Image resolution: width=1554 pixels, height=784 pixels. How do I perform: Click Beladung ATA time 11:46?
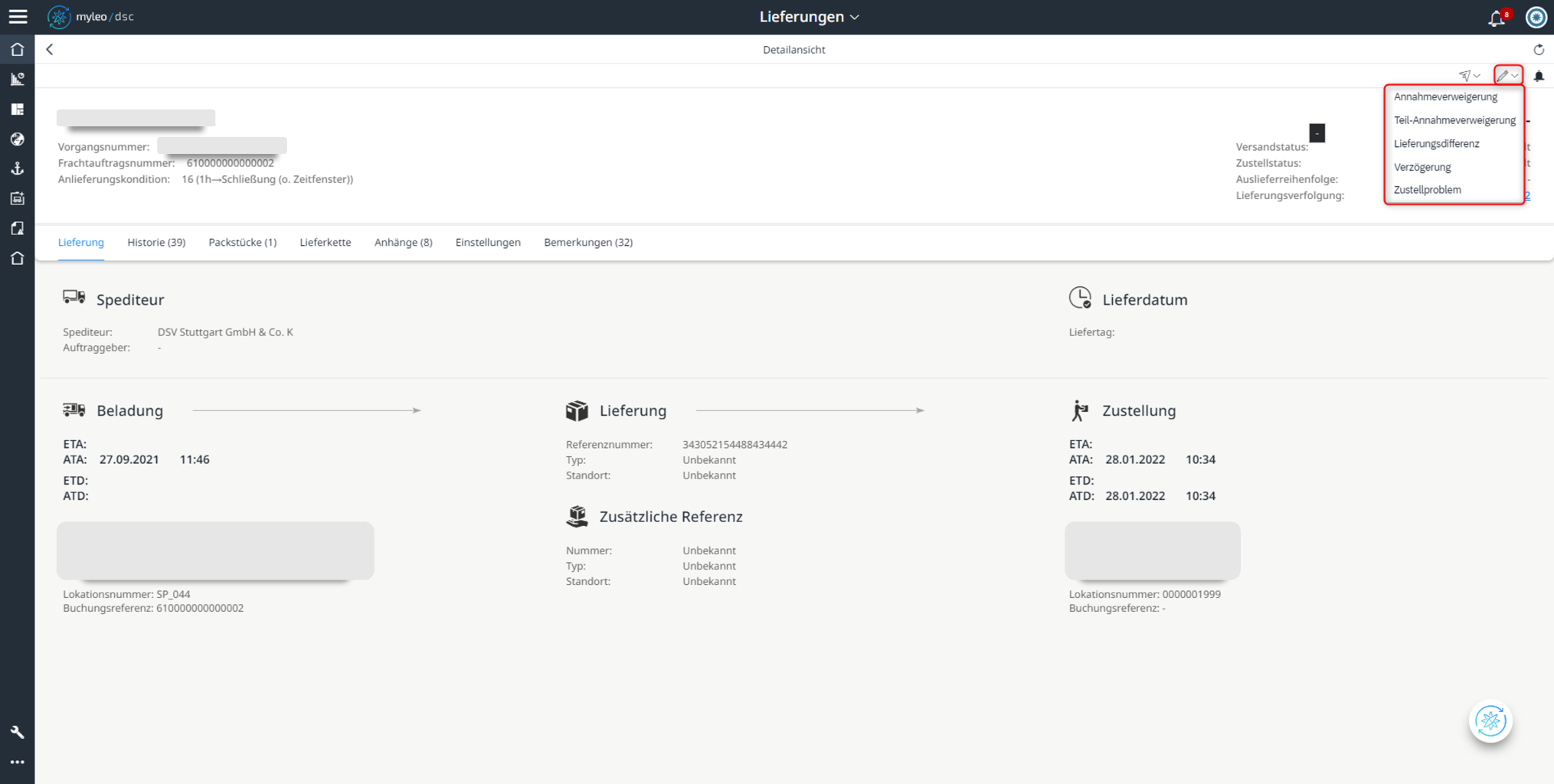tap(195, 459)
